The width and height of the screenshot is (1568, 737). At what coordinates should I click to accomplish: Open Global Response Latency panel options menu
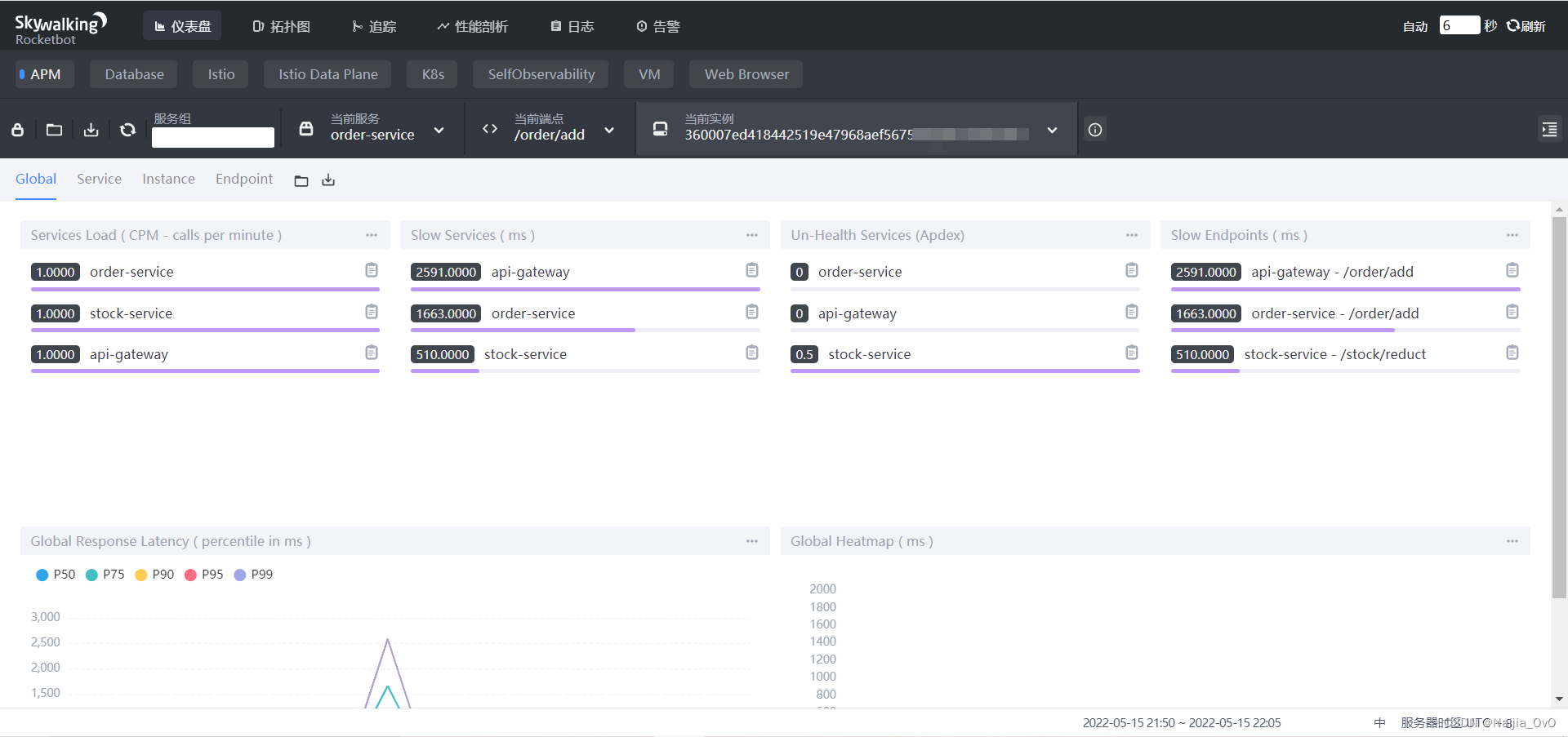(752, 541)
